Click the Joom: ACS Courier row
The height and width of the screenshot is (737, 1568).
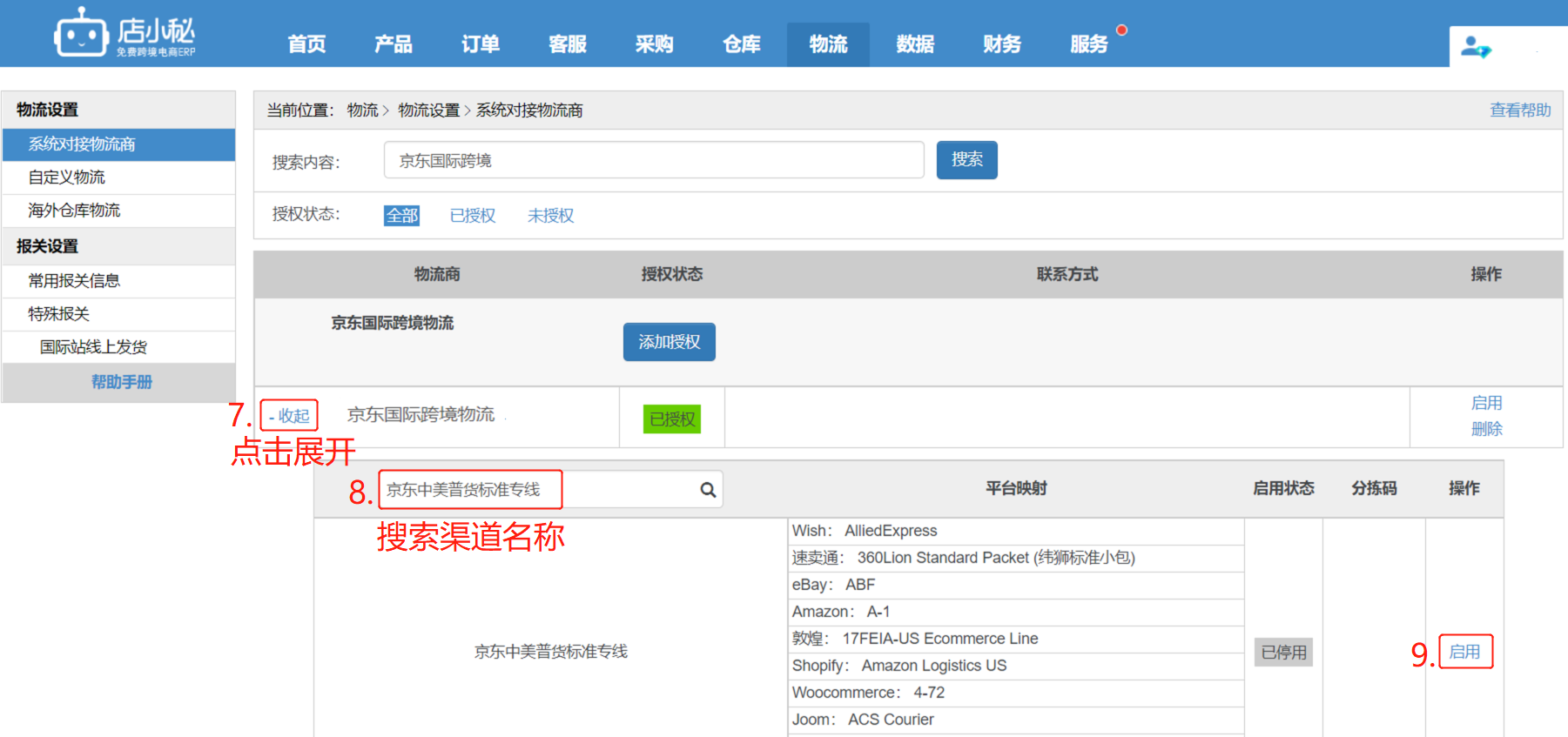click(1016, 720)
